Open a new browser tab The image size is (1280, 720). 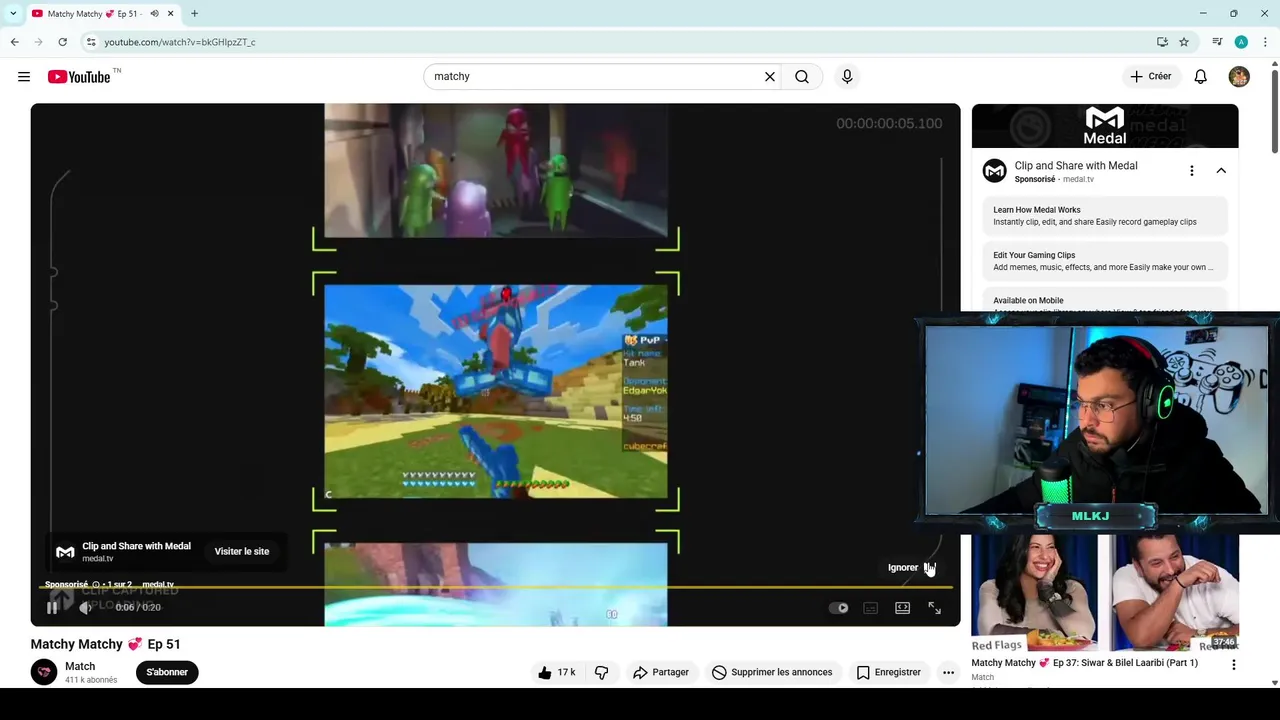click(194, 13)
